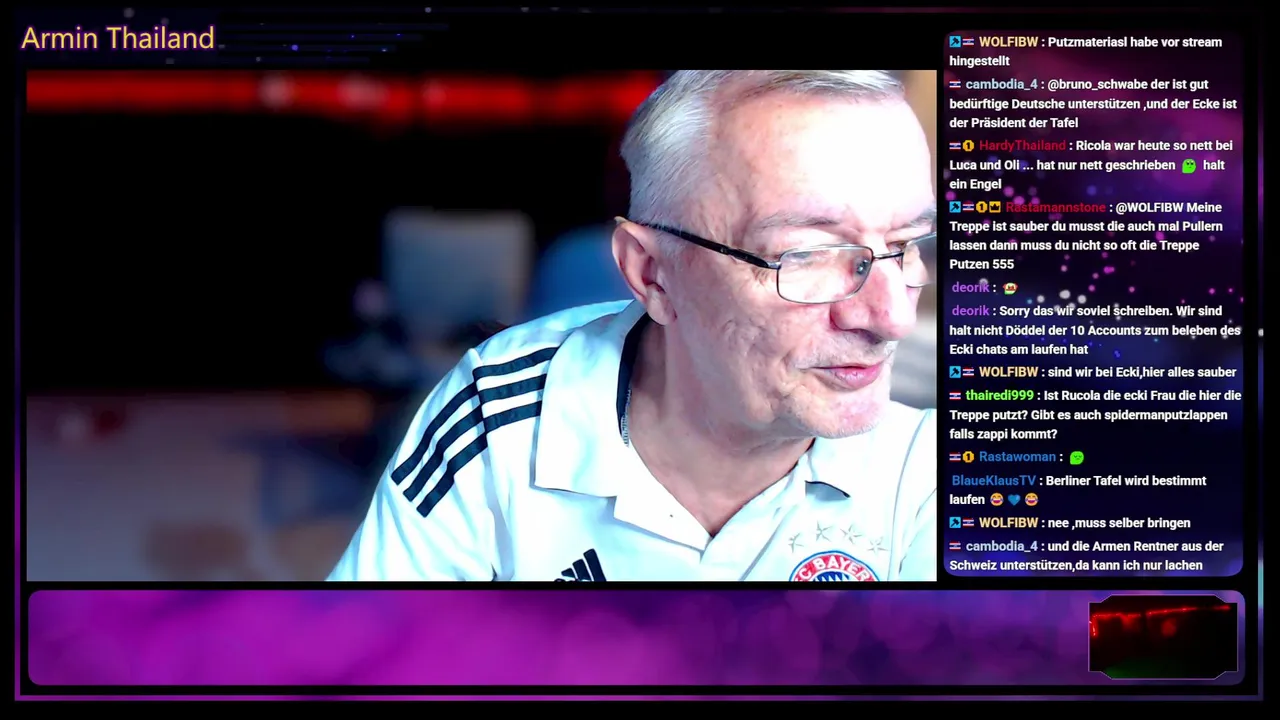Click the text 'der Präsident der Tafel'
1280x720 pixels.
point(1014,123)
